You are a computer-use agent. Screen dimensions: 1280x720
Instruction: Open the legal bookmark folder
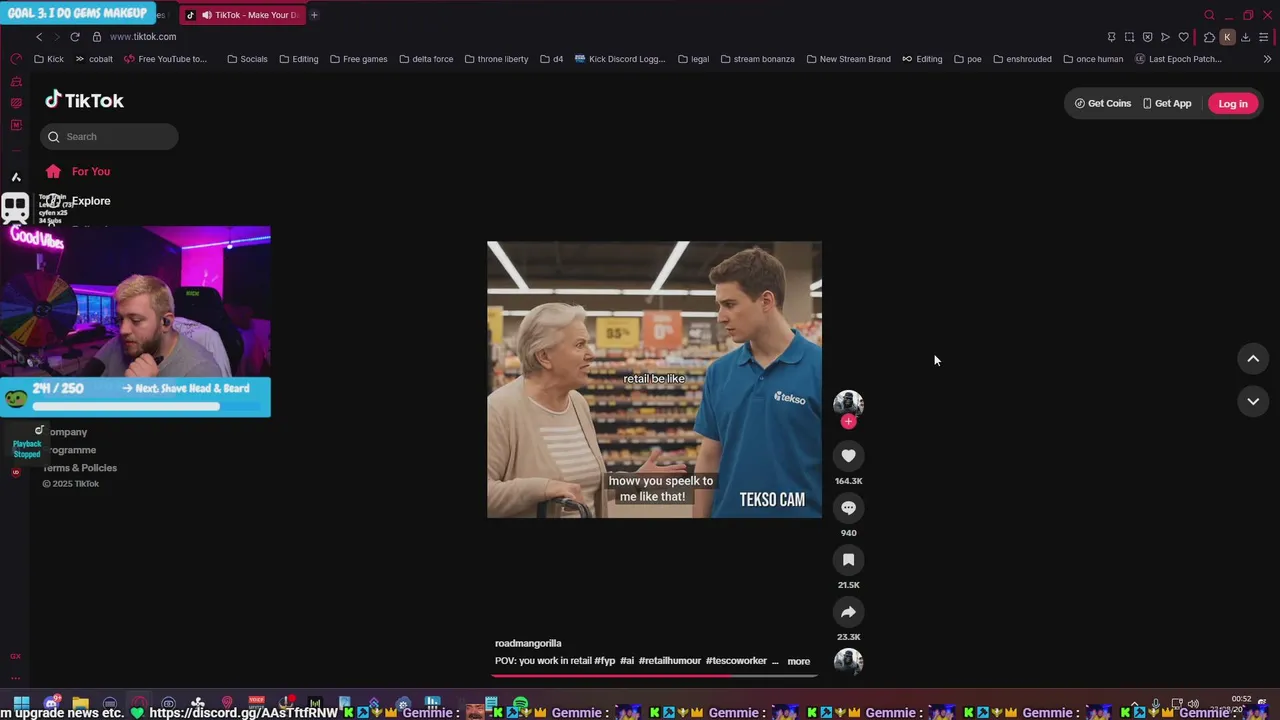pos(693,59)
